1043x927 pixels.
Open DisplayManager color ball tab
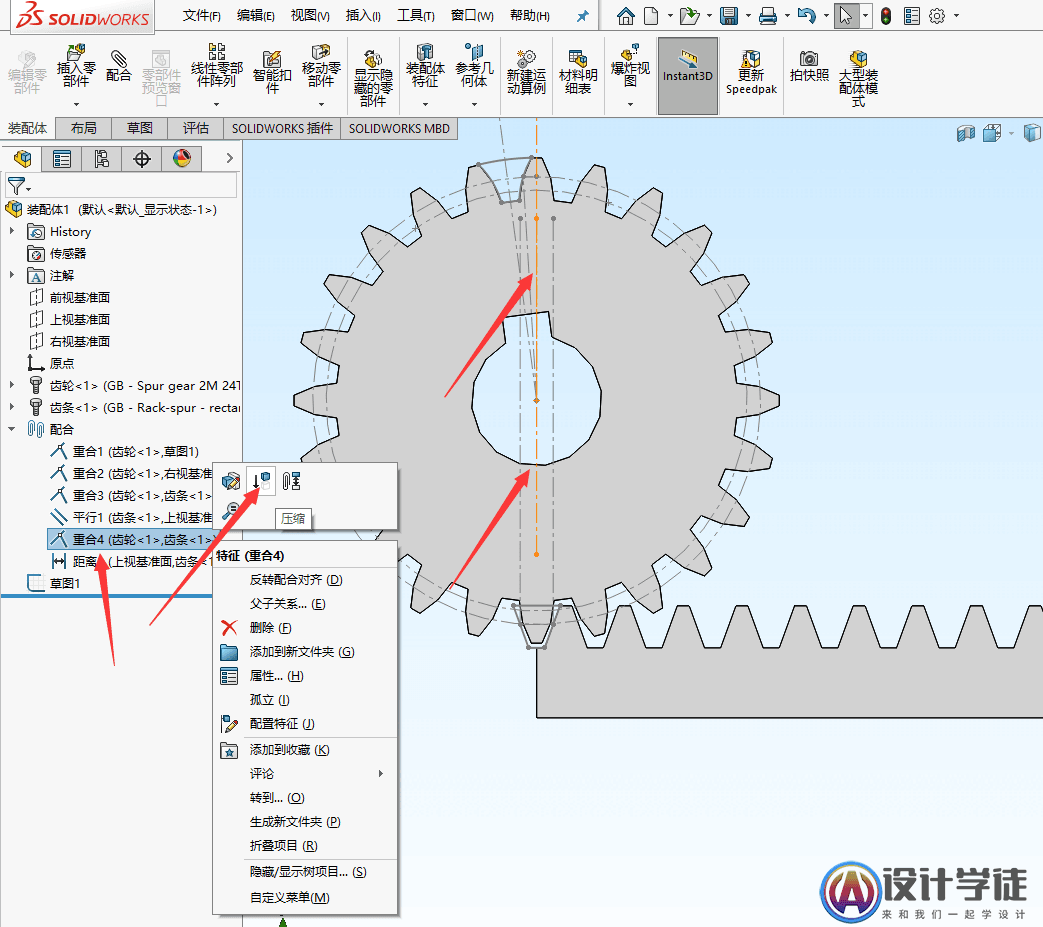[x=182, y=159]
